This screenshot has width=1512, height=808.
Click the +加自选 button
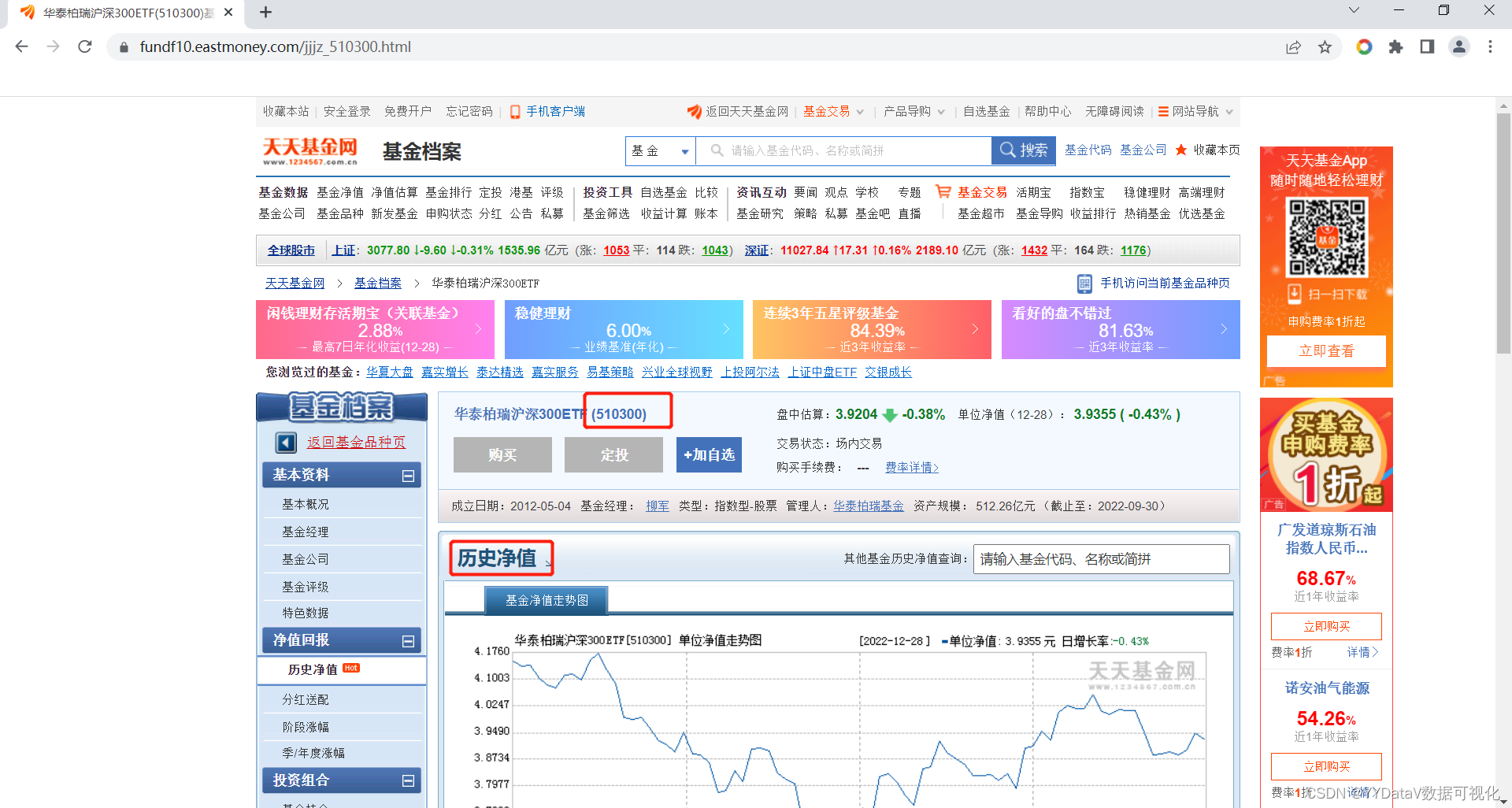[x=709, y=455]
